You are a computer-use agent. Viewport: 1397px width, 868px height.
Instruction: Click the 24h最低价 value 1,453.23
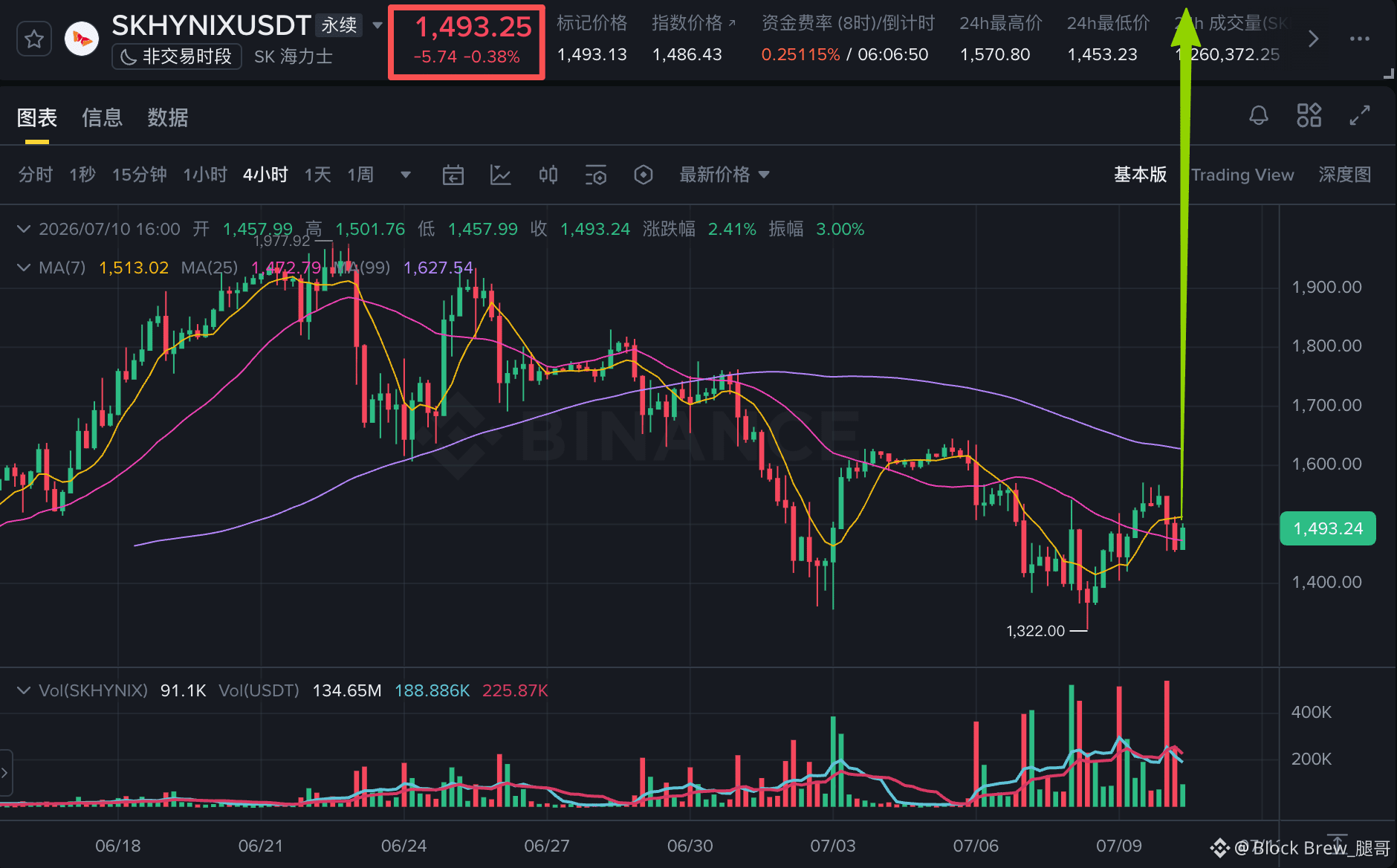tap(1102, 54)
